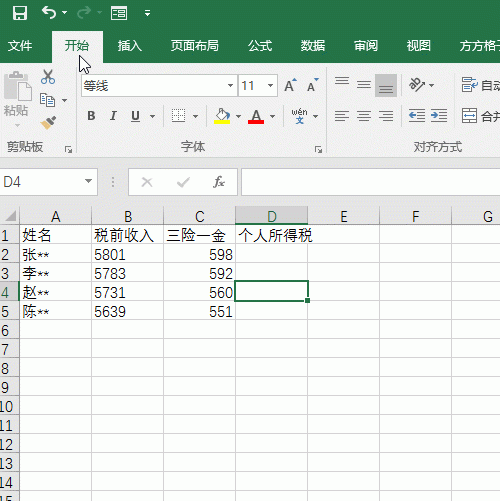500x501 pixels.
Task: Click the text Orientation icon
Action: point(417,85)
